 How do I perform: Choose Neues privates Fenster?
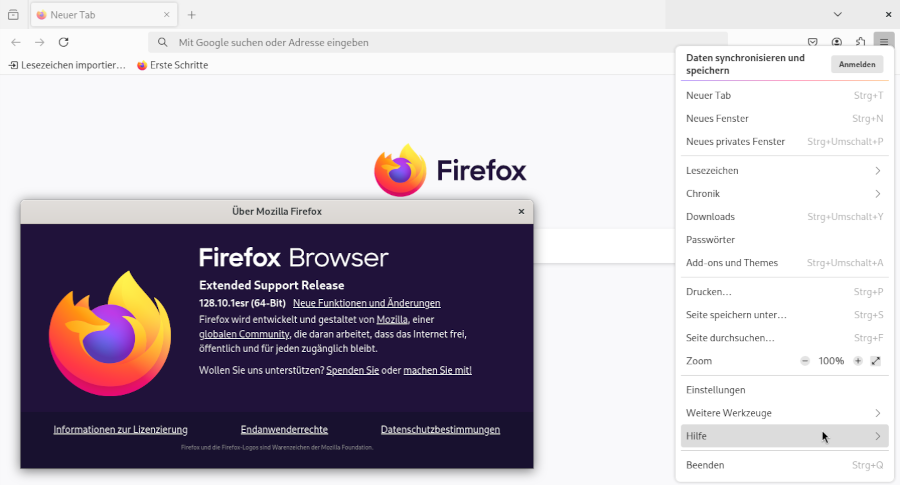click(785, 141)
